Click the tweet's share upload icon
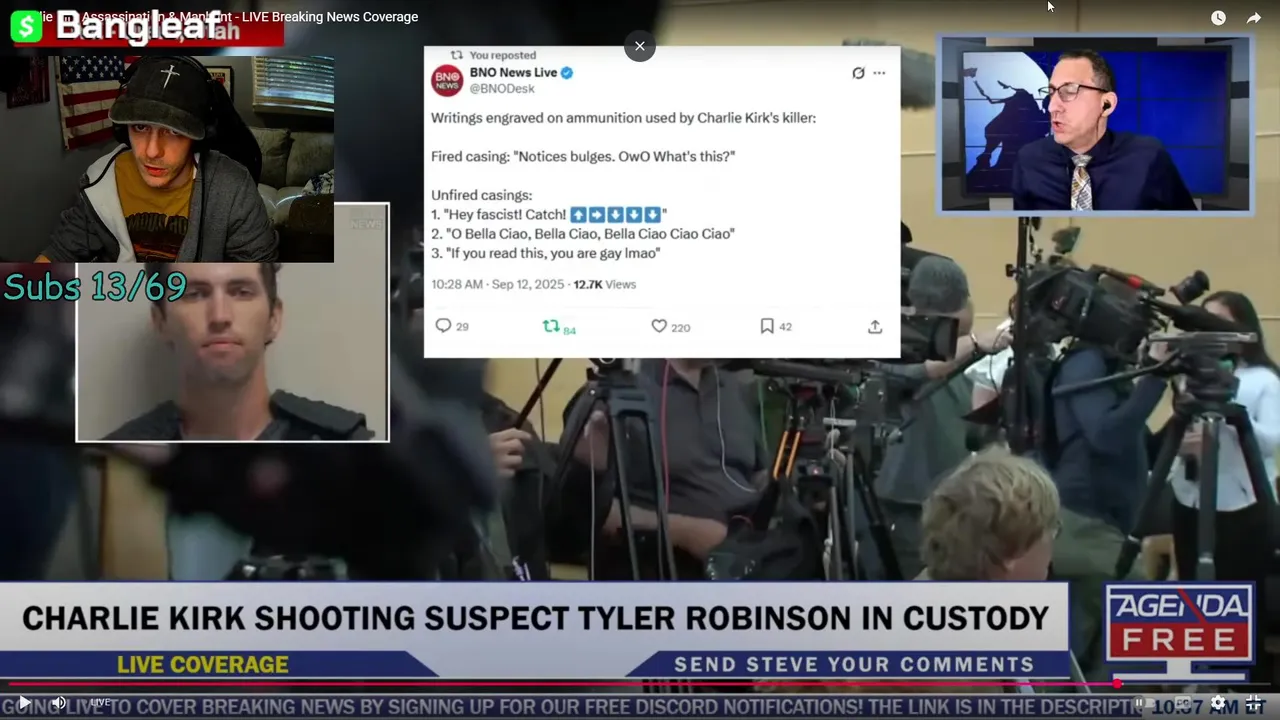Viewport: 1280px width, 720px height. [x=875, y=326]
